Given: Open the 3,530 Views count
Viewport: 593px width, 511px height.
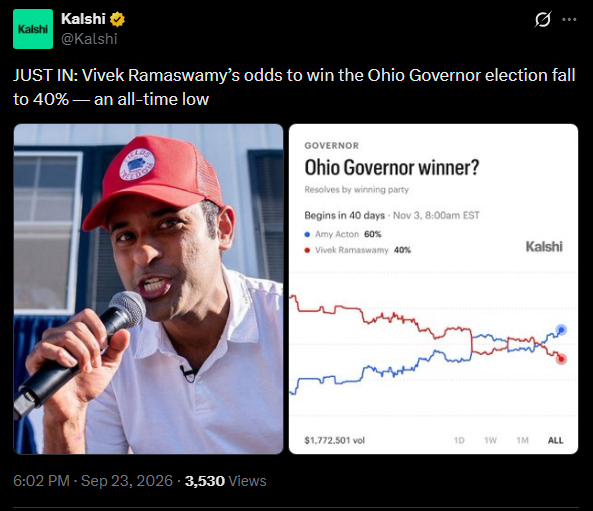Looking at the screenshot, I should point(225,481).
